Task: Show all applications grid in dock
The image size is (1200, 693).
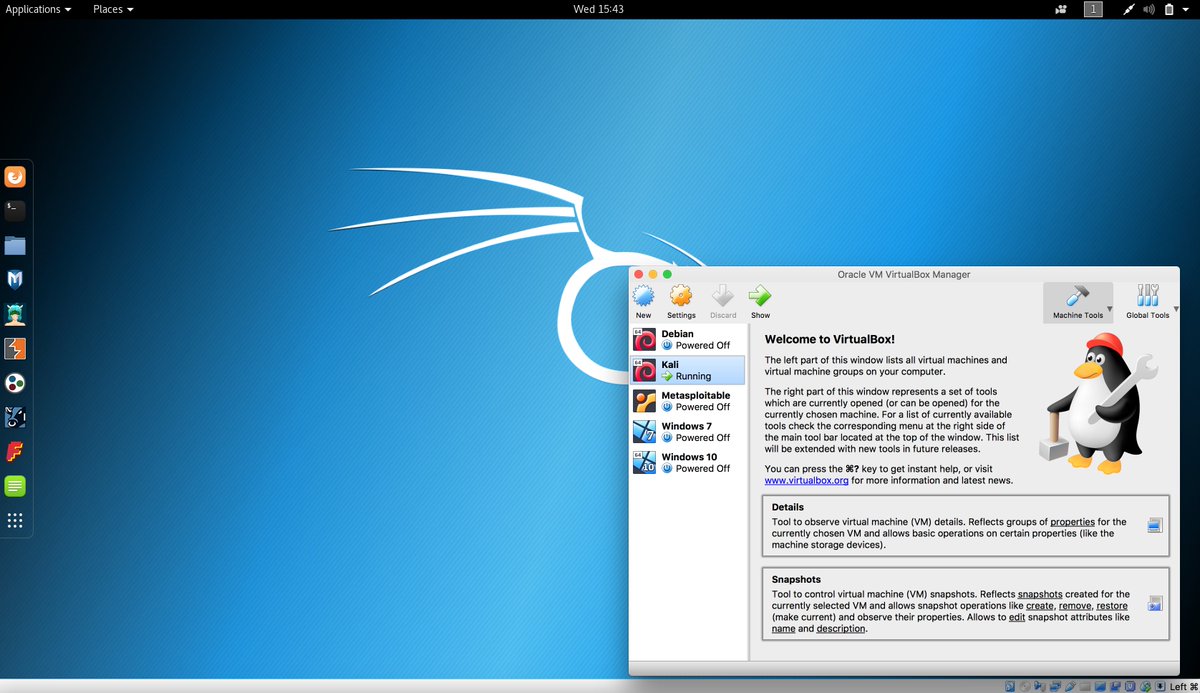Action: coord(15,520)
